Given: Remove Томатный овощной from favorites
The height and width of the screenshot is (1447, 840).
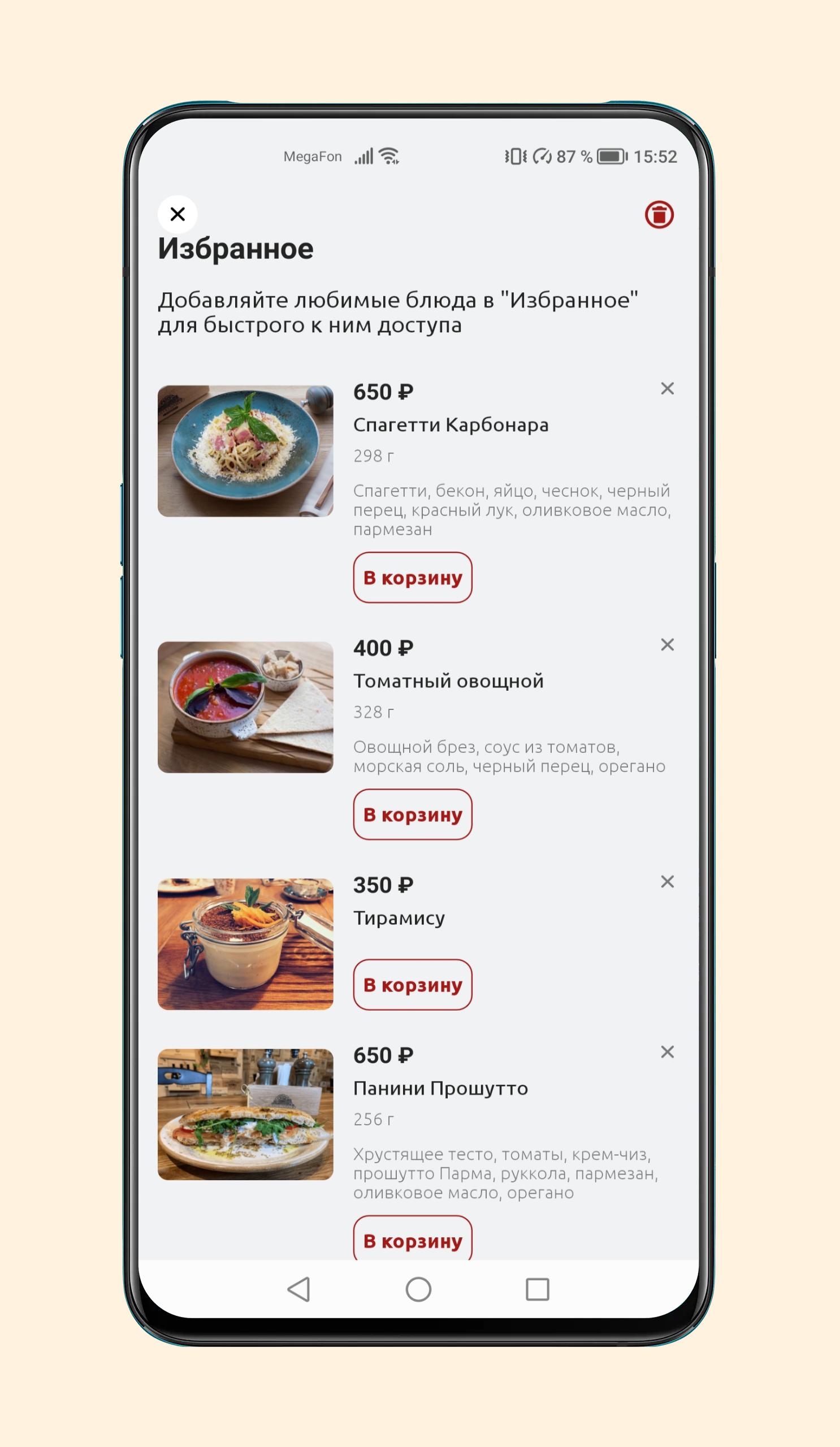Looking at the screenshot, I should pyautogui.click(x=666, y=645).
